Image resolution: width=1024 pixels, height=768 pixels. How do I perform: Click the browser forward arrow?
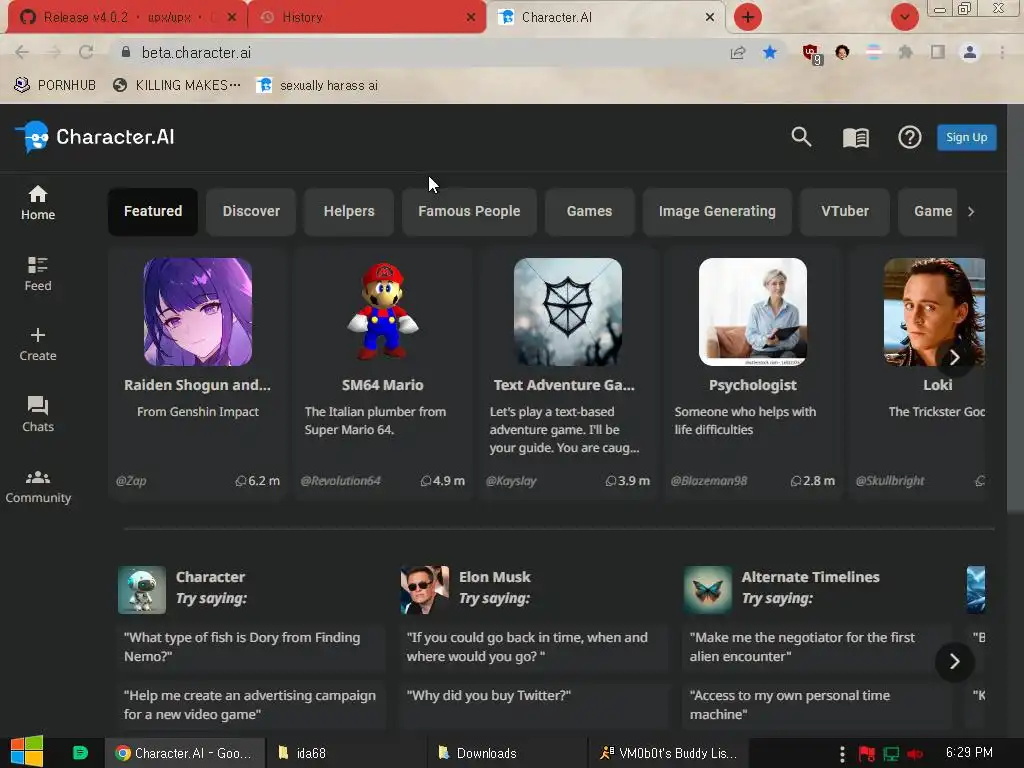click(x=54, y=52)
